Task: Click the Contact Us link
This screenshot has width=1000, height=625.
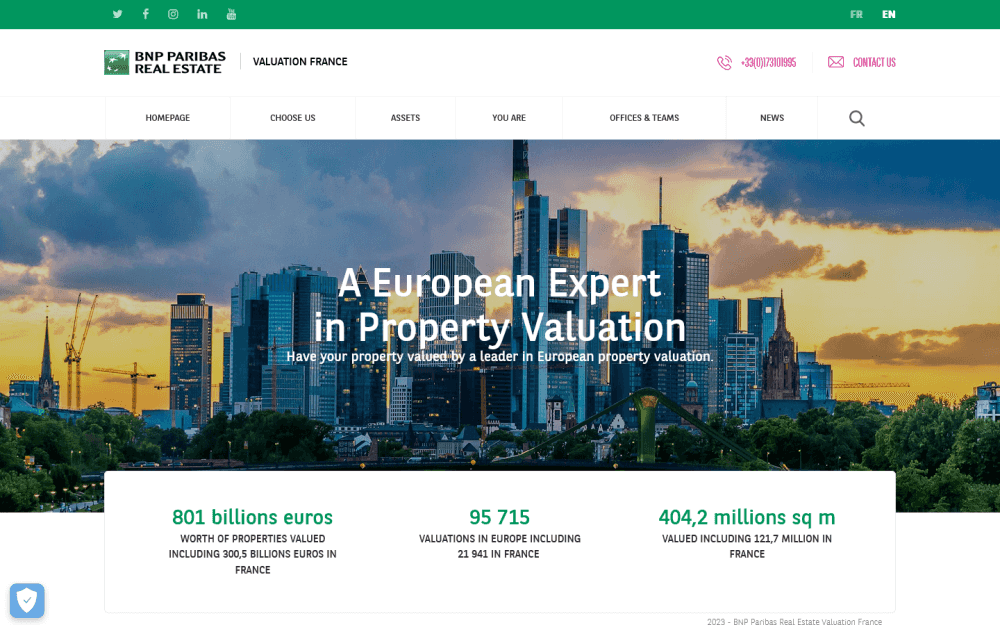Action: (874, 62)
